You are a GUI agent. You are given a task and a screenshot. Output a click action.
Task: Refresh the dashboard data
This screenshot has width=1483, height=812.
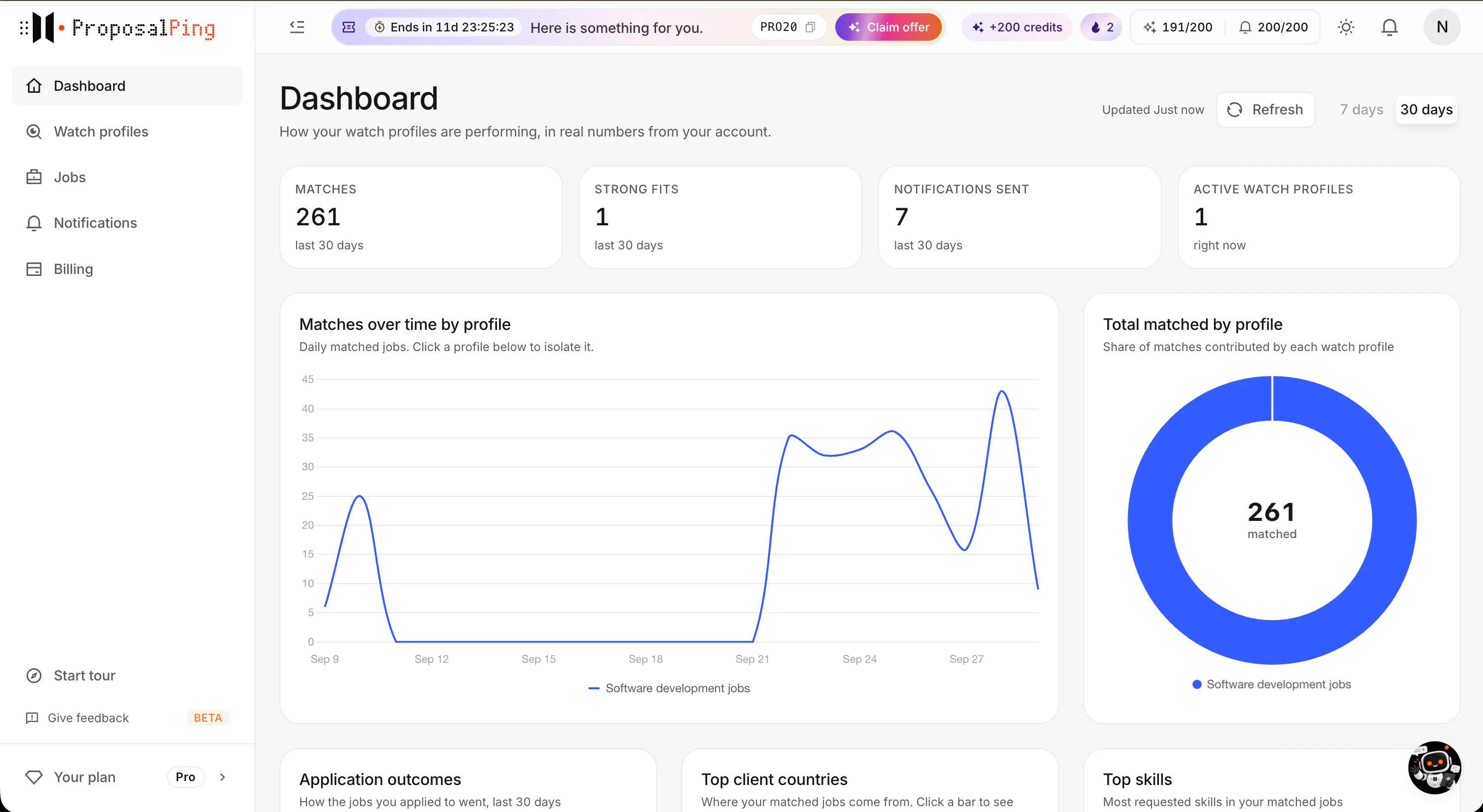[1265, 109]
